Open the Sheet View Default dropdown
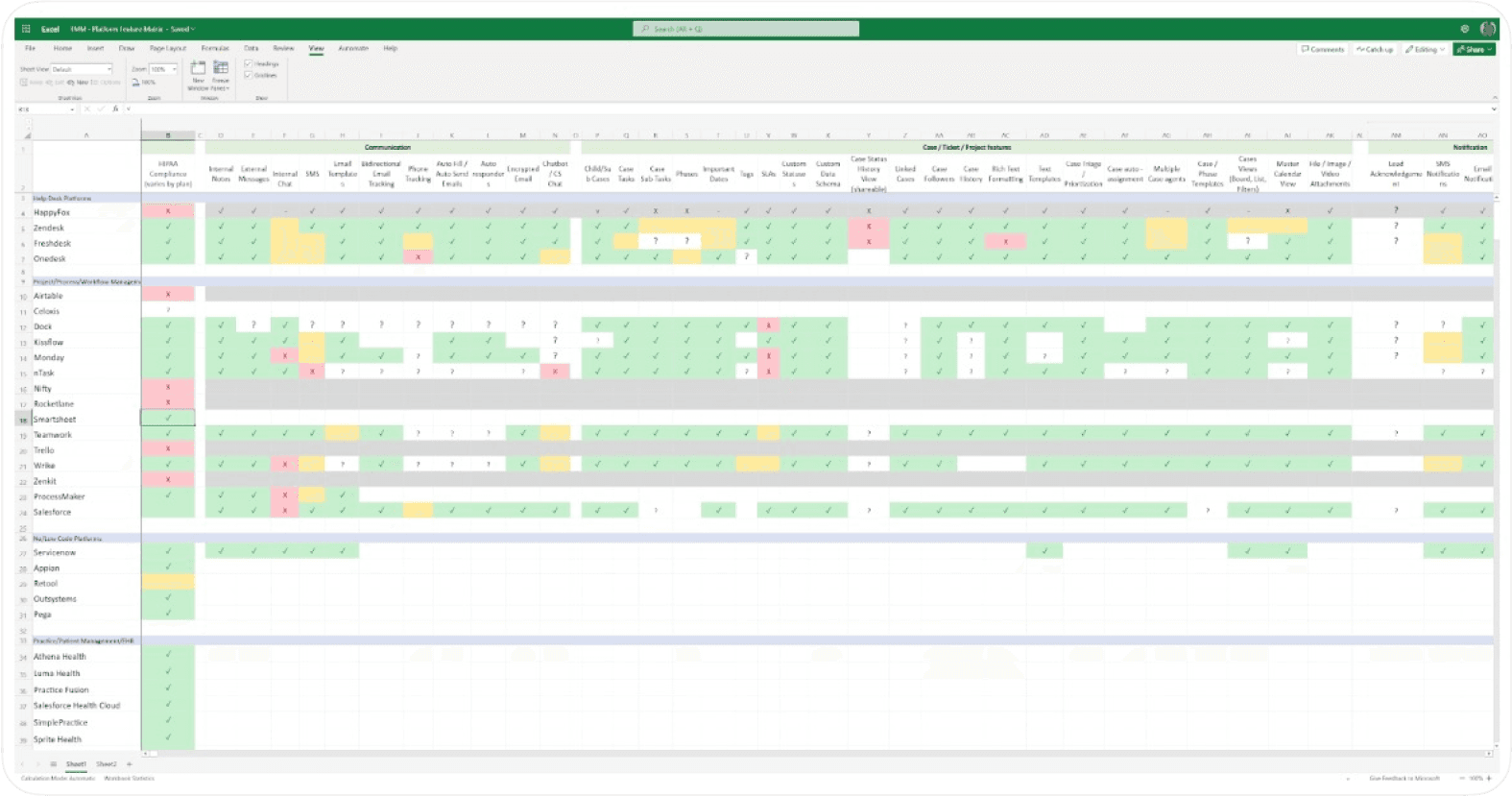 tap(82, 69)
